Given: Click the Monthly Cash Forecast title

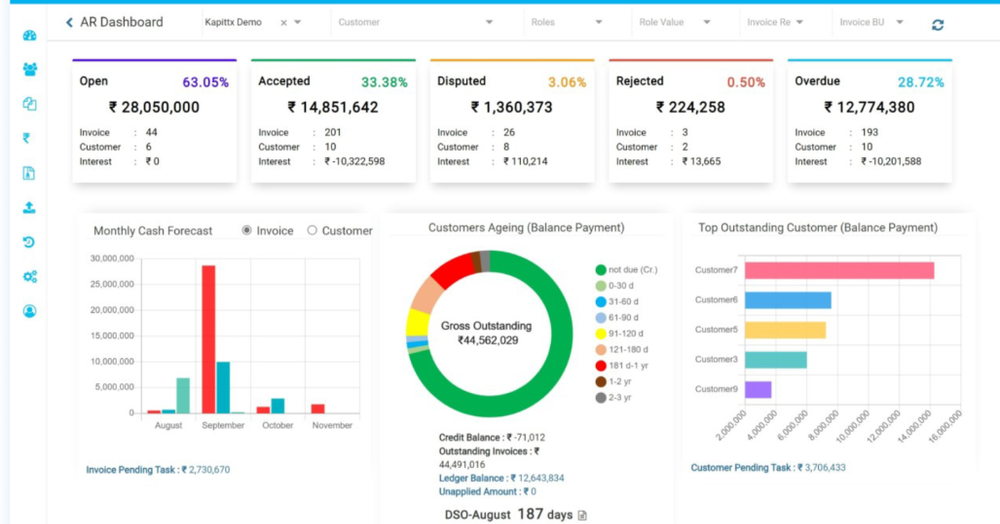Looking at the screenshot, I should coord(153,231).
